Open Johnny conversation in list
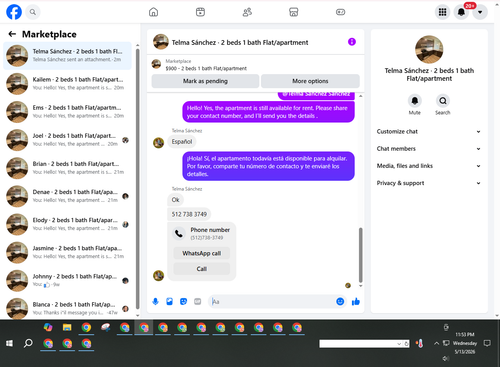Image resolution: width=500 pixels, height=367 pixels. click(67, 280)
